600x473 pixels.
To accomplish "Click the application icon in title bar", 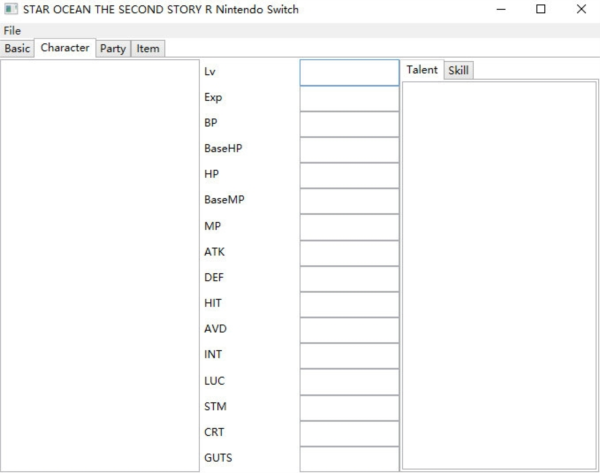I will pos(11,10).
